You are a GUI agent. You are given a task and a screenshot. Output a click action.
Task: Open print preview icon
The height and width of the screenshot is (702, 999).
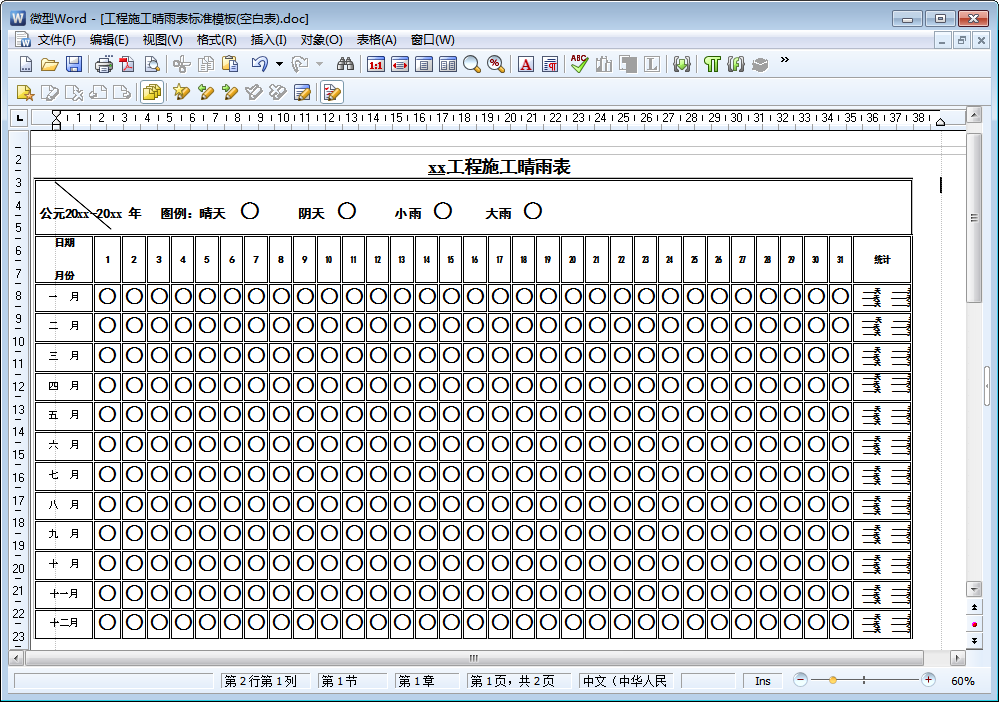click(x=152, y=64)
